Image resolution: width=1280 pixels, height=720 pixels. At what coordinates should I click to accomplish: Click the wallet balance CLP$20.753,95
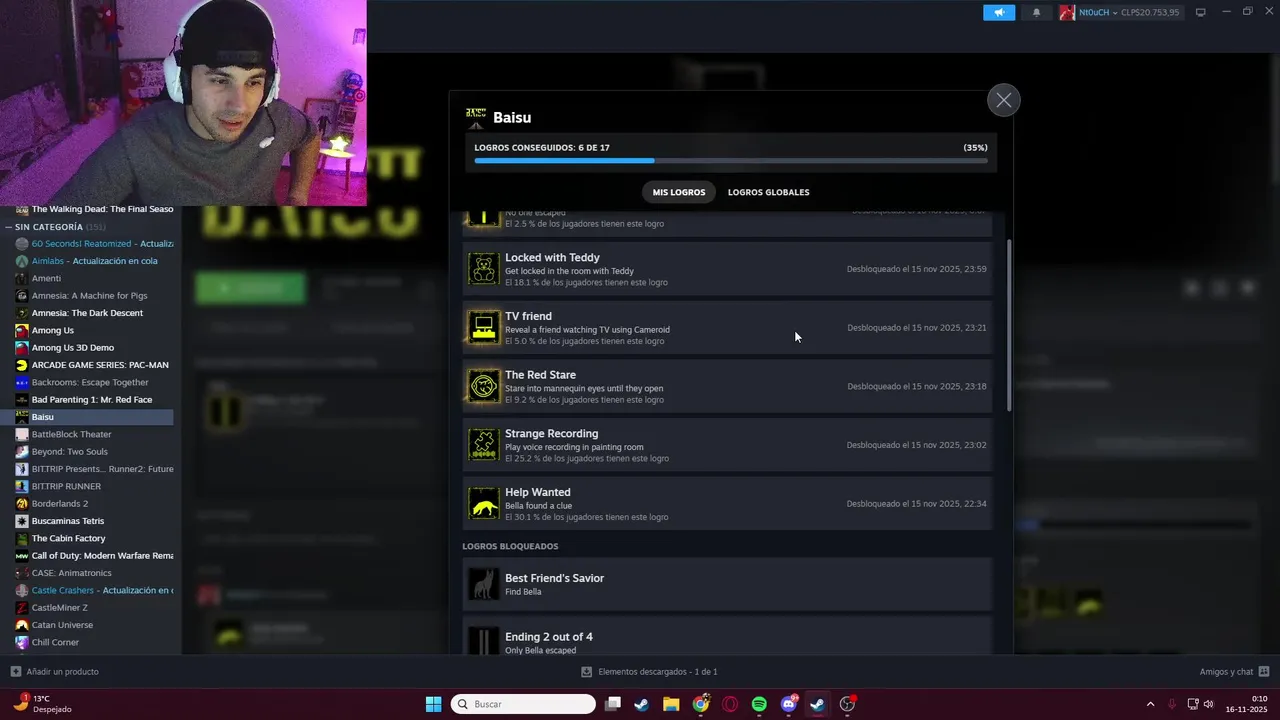click(x=1150, y=12)
